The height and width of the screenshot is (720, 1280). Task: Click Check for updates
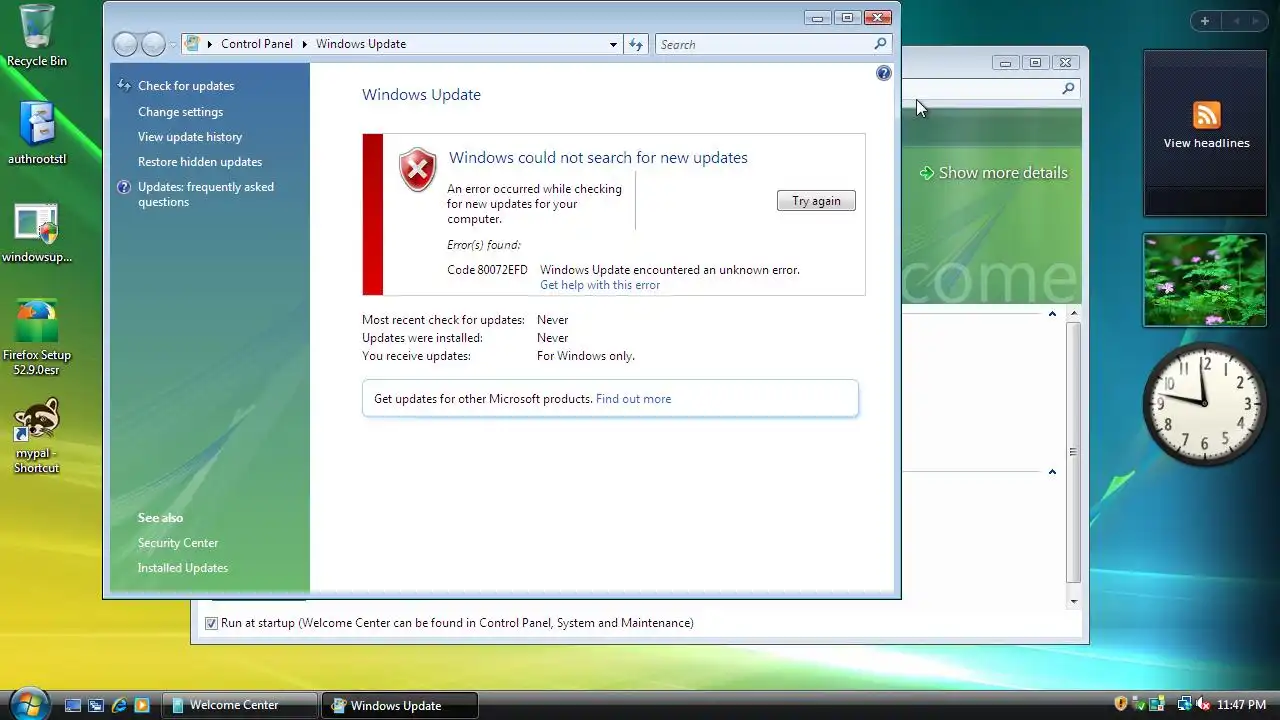[x=186, y=86]
